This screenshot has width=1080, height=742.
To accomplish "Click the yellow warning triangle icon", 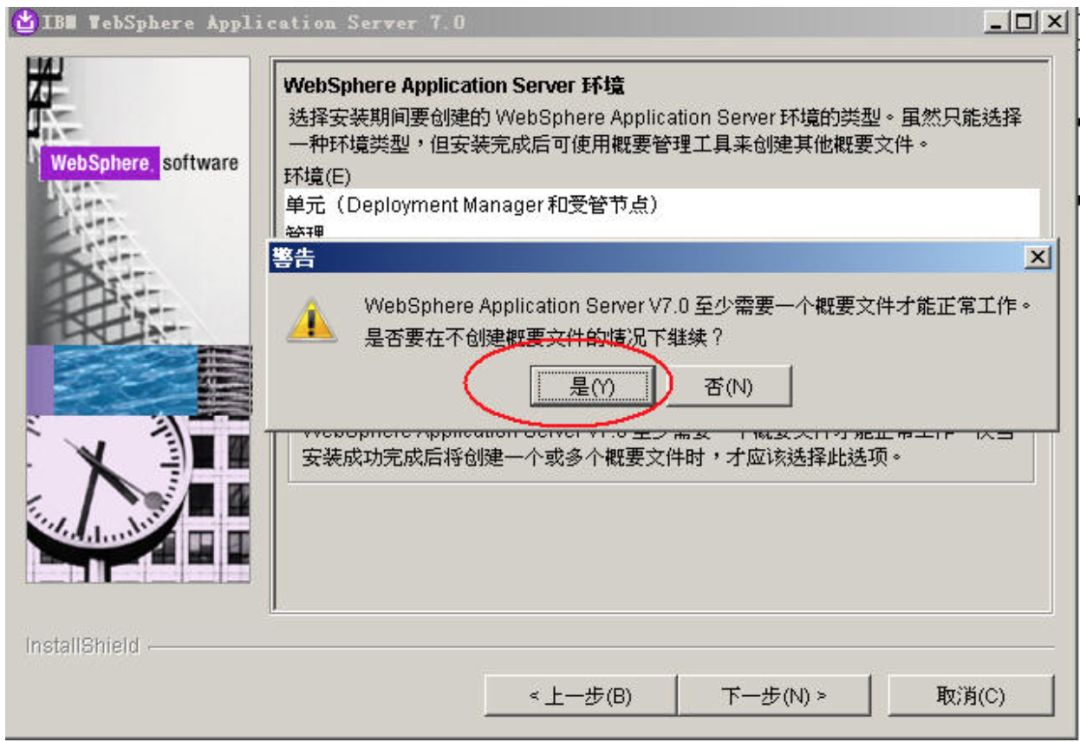I will pos(311,320).
